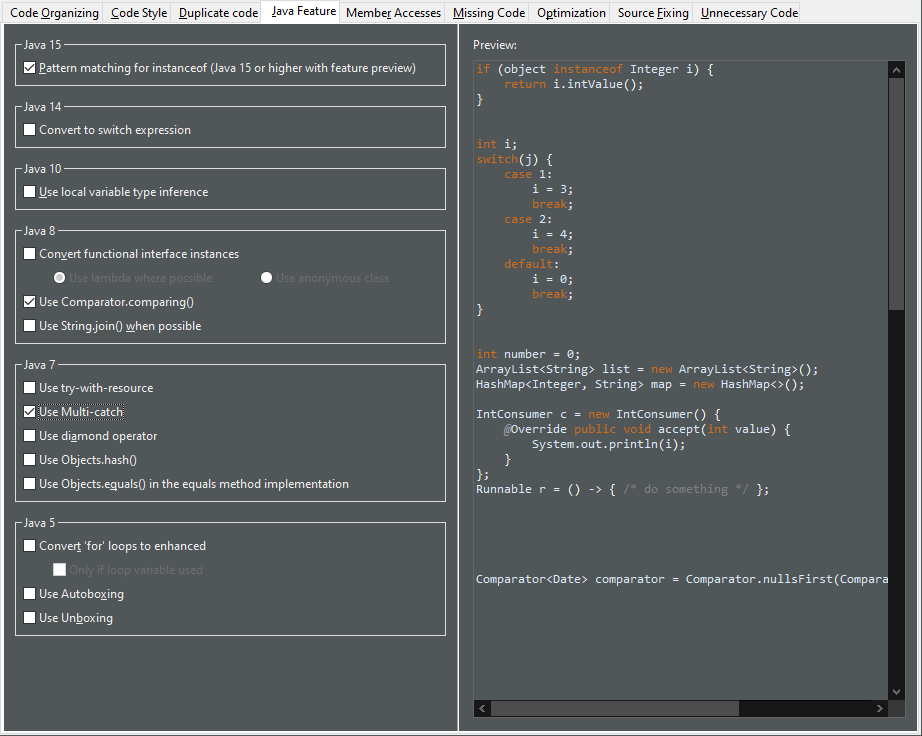922x736 pixels.
Task: Click the 'HashMap<Integer, String> map' preview line
Action: (x=640, y=384)
